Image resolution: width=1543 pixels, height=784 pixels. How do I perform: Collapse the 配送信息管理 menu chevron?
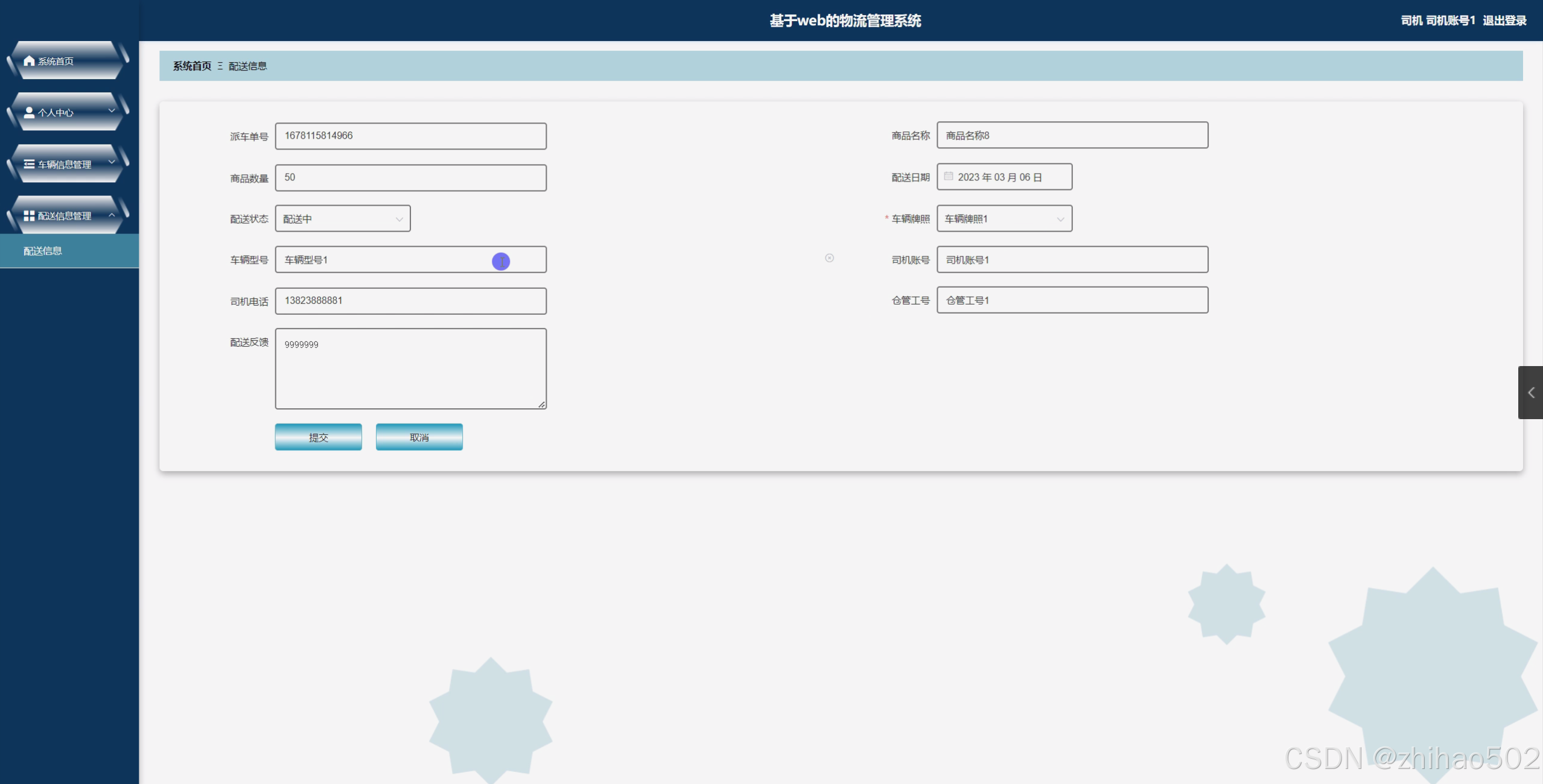(112, 215)
